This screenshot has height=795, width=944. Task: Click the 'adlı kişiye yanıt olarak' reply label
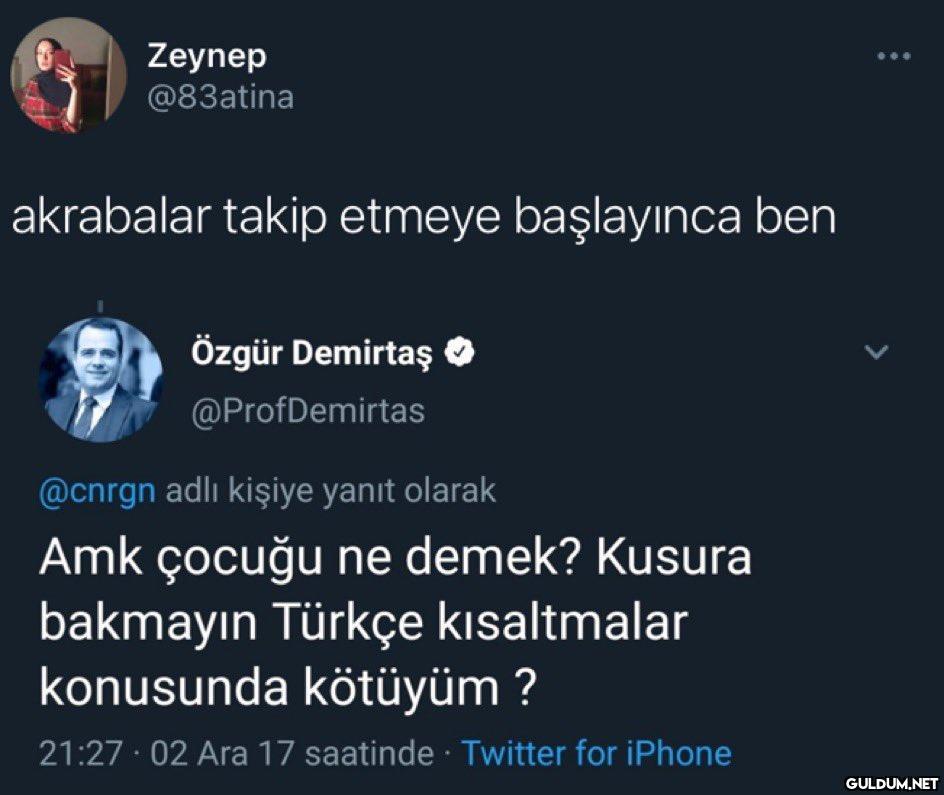click(x=329, y=491)
